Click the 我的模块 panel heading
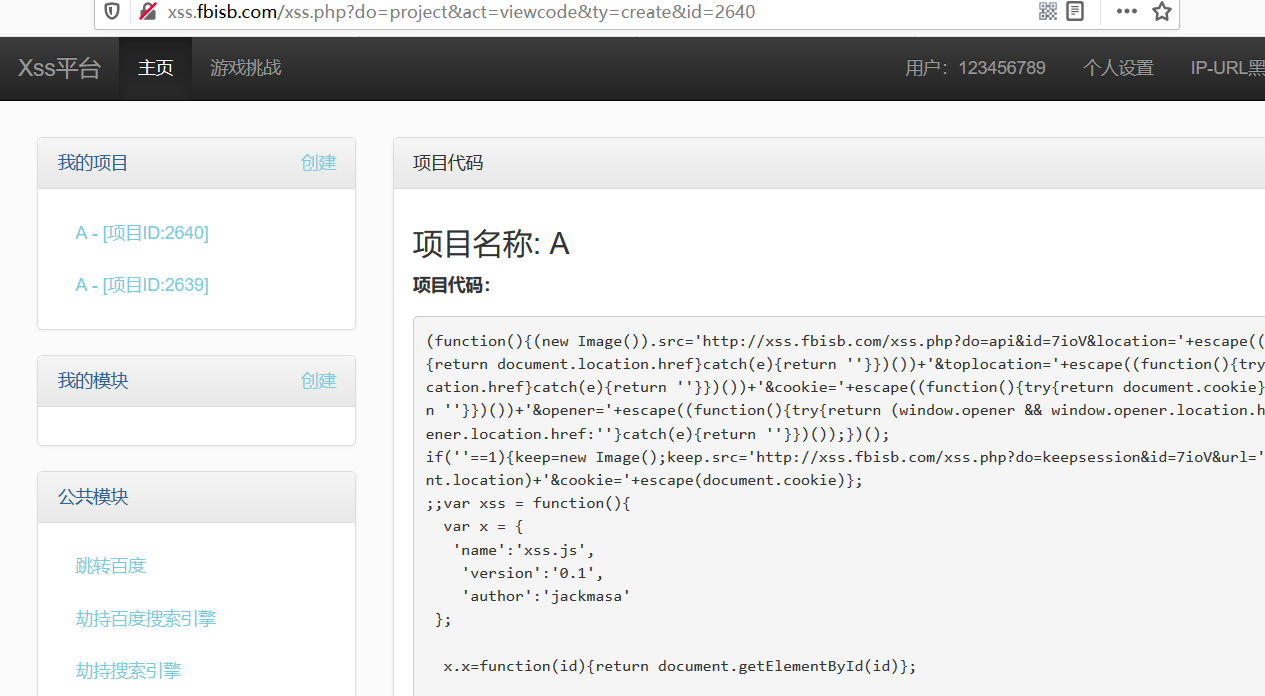This screenshot has width=1265, height=696. pyautogui.click(x=93, y=381)
